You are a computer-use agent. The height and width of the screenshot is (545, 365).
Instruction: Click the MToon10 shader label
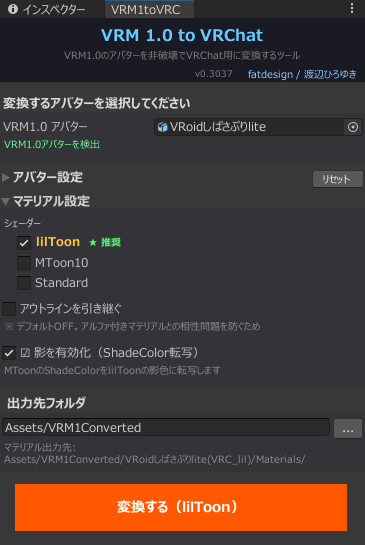[x=62, y=263]
